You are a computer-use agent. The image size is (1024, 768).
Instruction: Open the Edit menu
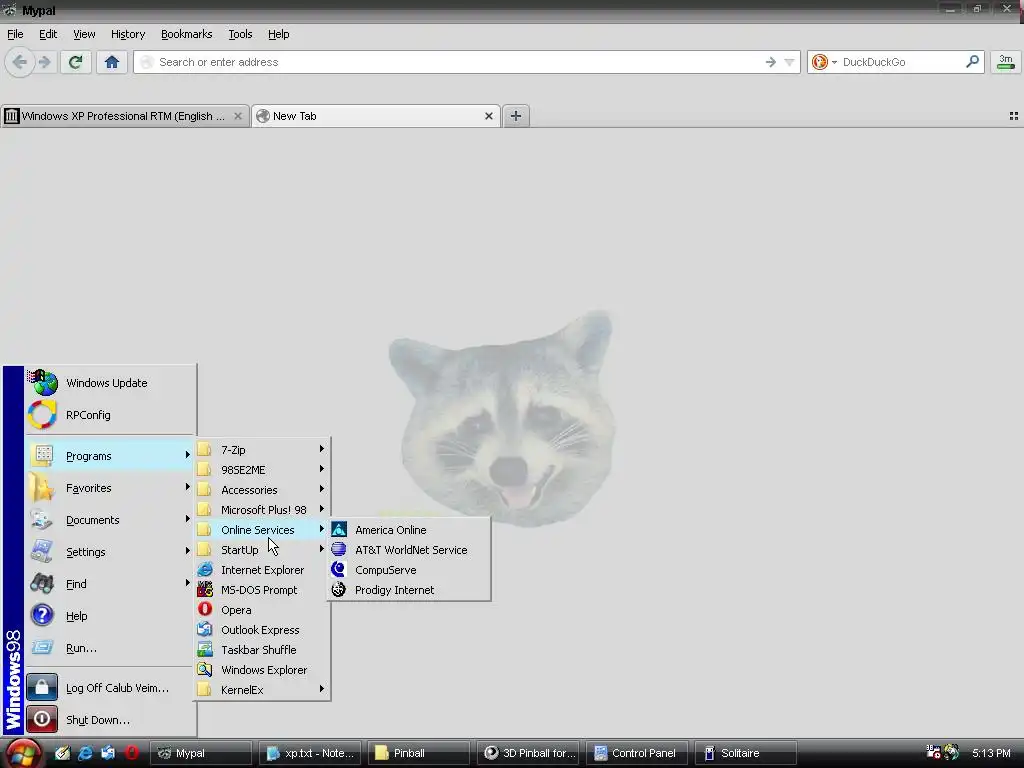coord(48,34)
